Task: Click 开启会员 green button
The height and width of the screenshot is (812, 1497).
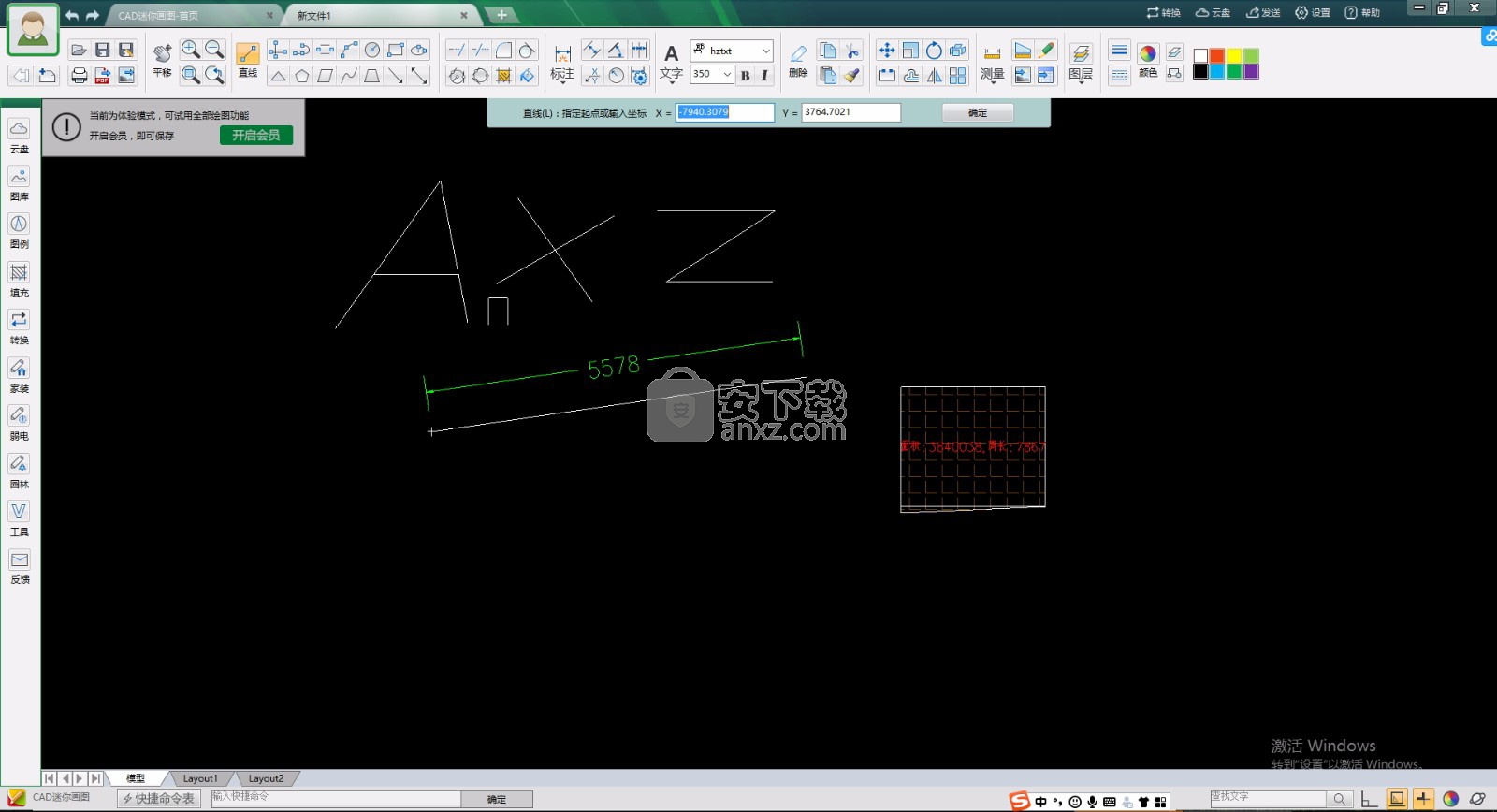Action: point(256,136)
